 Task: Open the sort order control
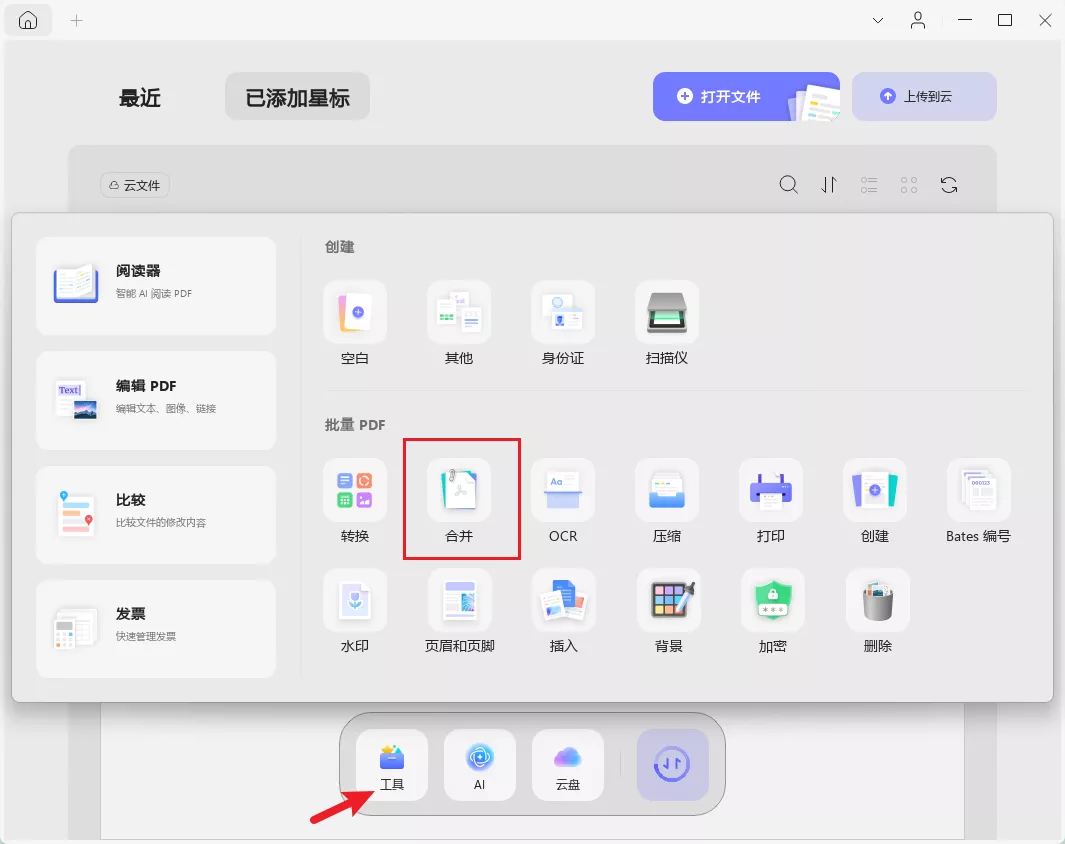[829, 185]
